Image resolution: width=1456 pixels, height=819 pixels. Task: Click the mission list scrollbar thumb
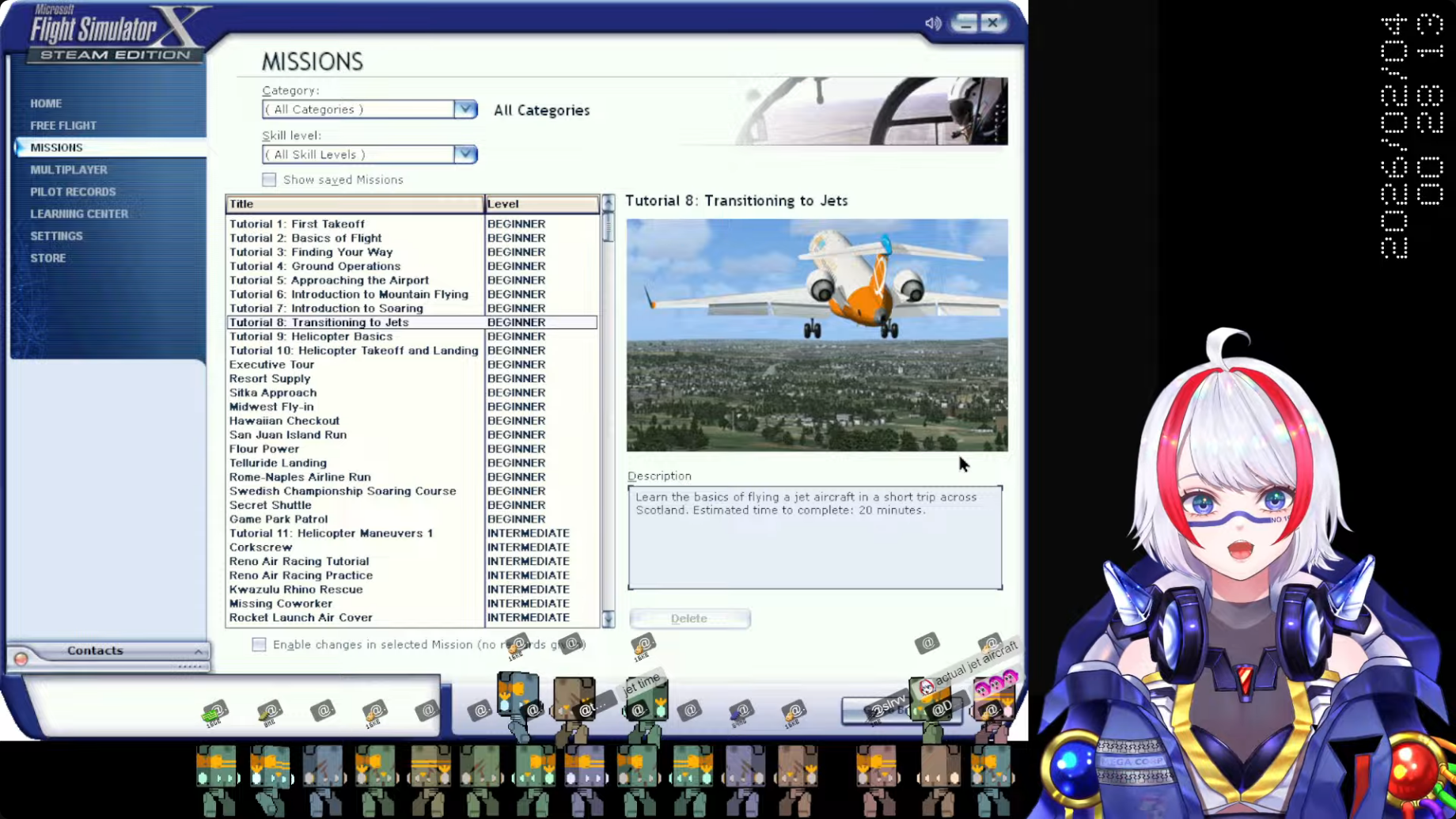pos(608,226)
